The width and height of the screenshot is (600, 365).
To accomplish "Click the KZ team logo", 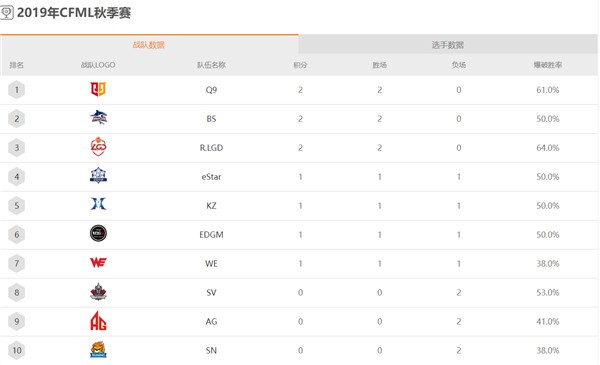I will tap(98, 204).
